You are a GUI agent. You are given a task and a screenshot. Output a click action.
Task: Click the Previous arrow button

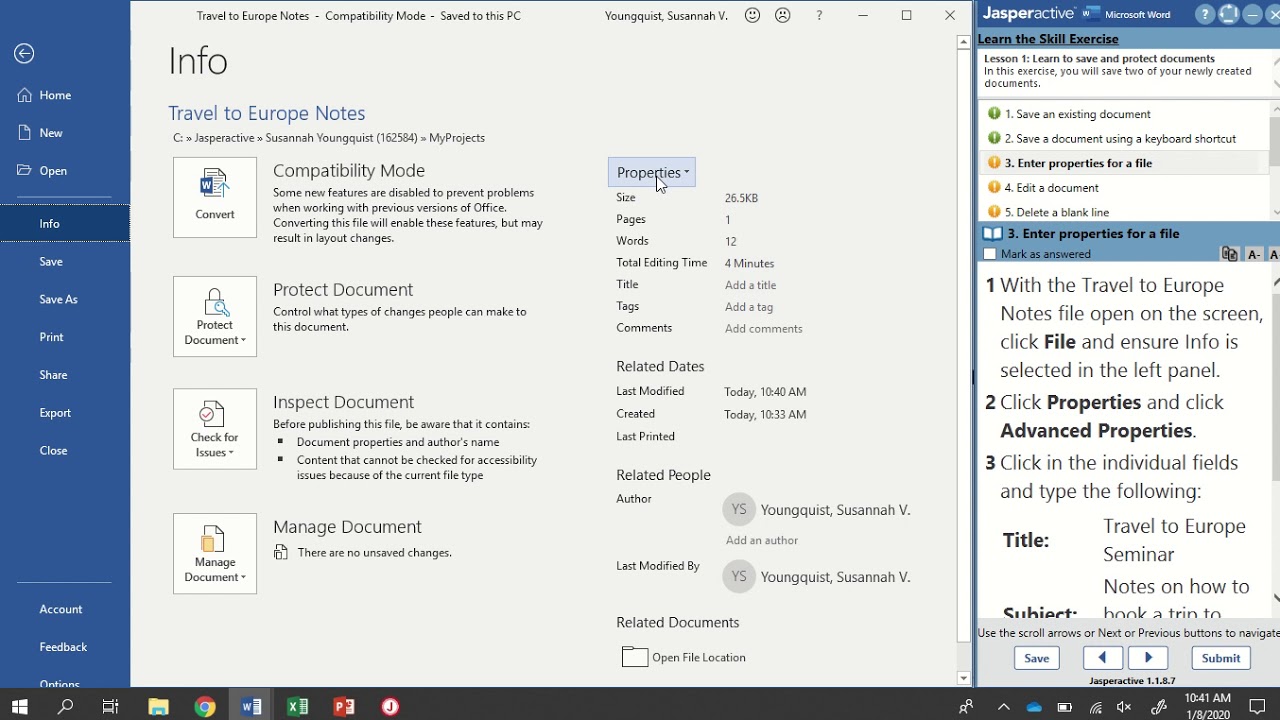[x=1102, y=658]
